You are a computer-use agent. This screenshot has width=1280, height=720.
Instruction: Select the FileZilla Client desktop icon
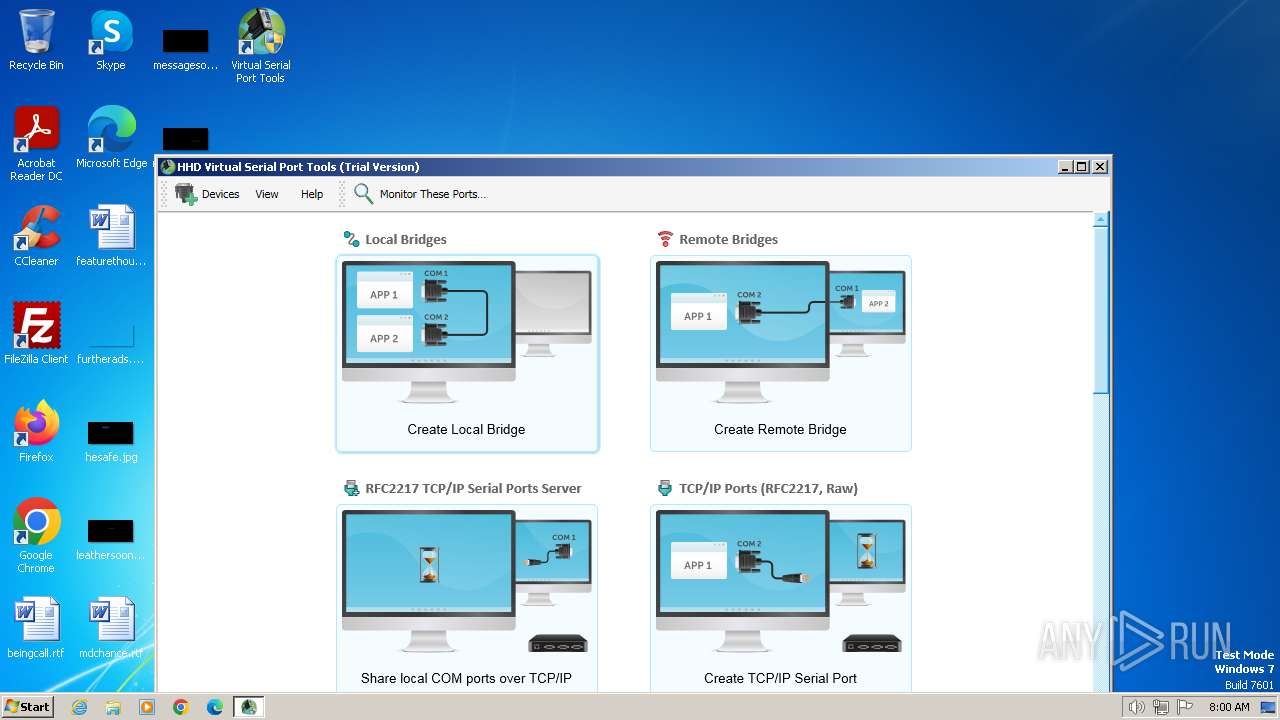[x=36, y=334]
